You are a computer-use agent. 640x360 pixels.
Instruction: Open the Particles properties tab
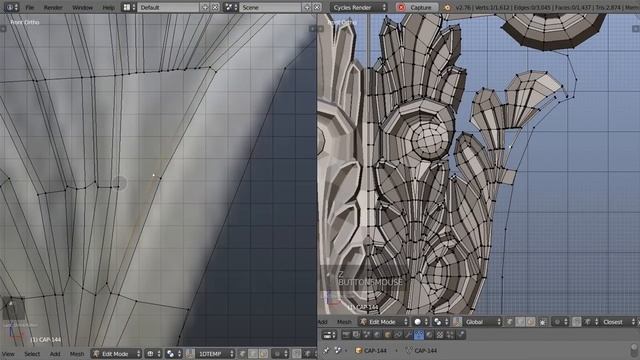[x=450, y=335]
